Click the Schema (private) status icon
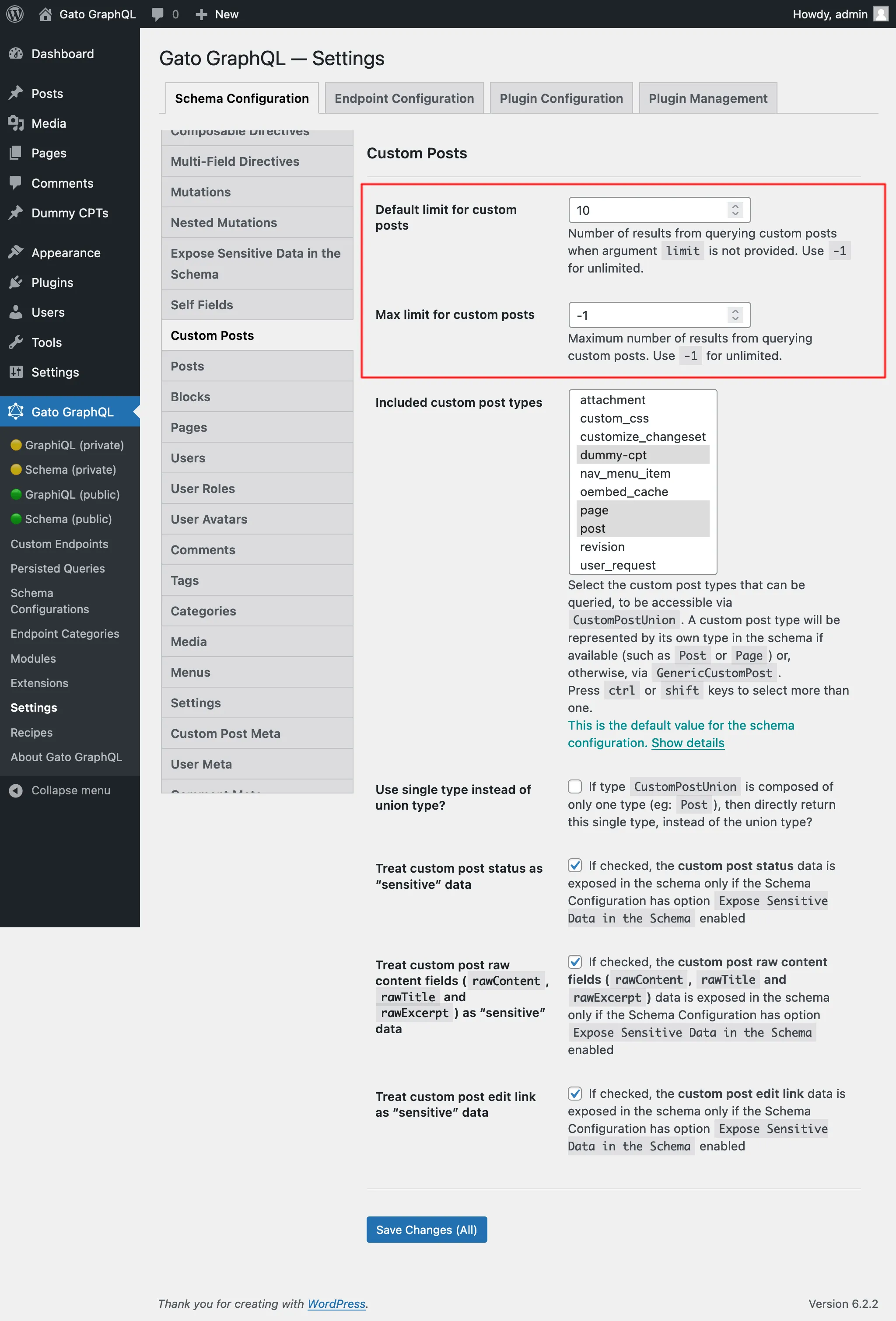 14,469
